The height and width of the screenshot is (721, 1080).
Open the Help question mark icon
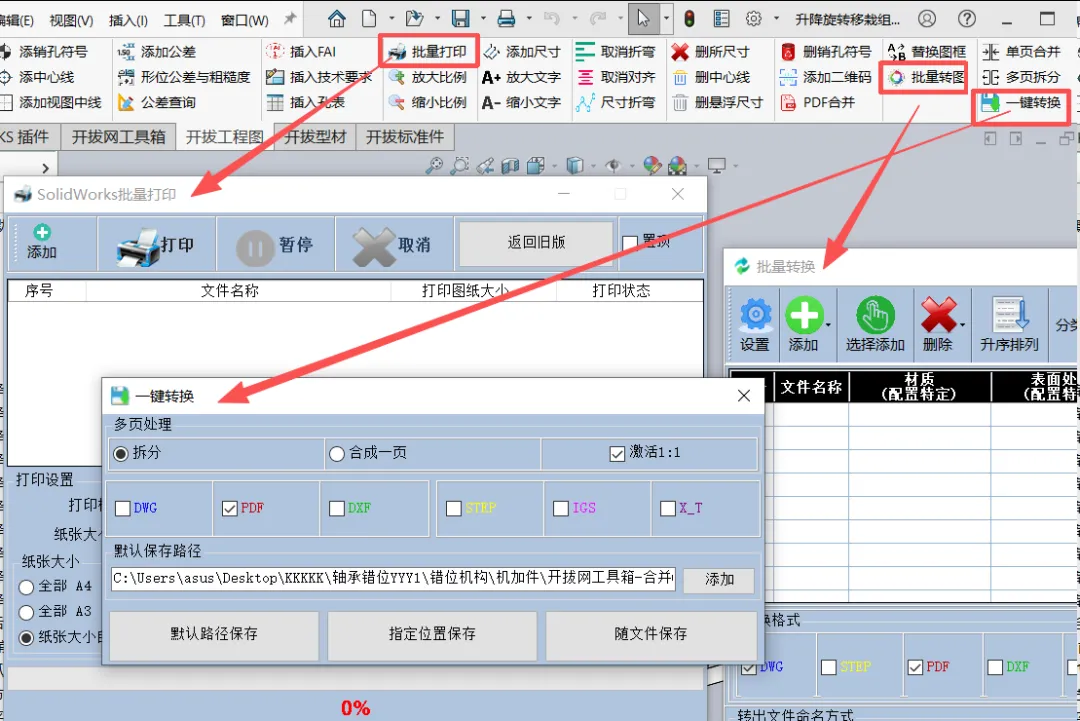[x=967, y=19]
